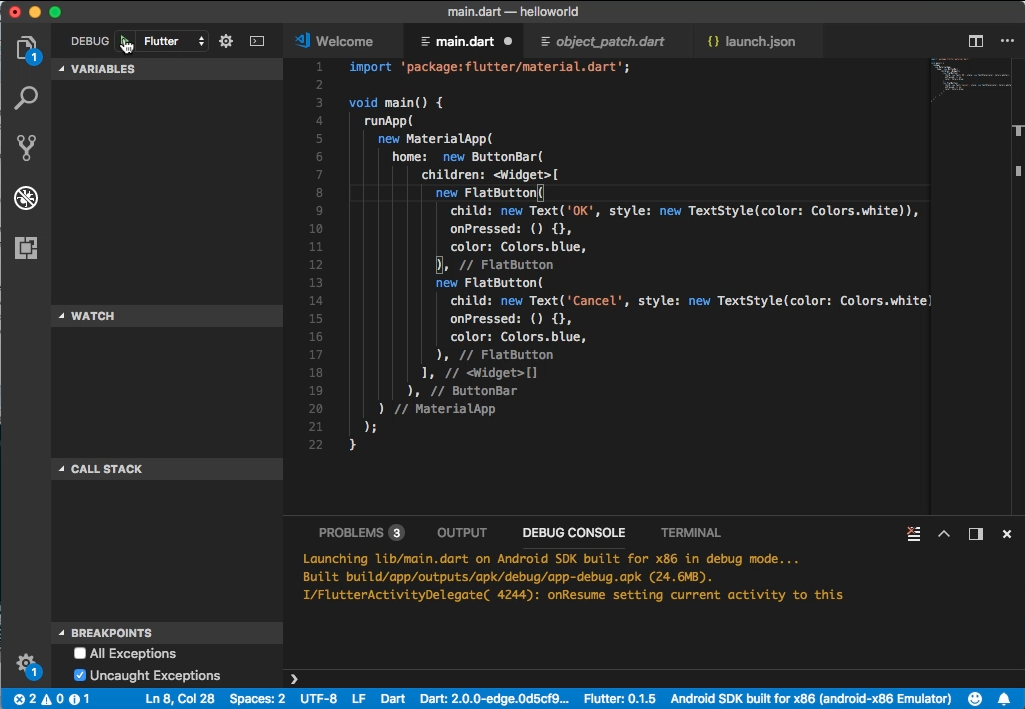Click the 'void main() {' code line
This screenshot has height=709, width=1025.
pos(395,103)
